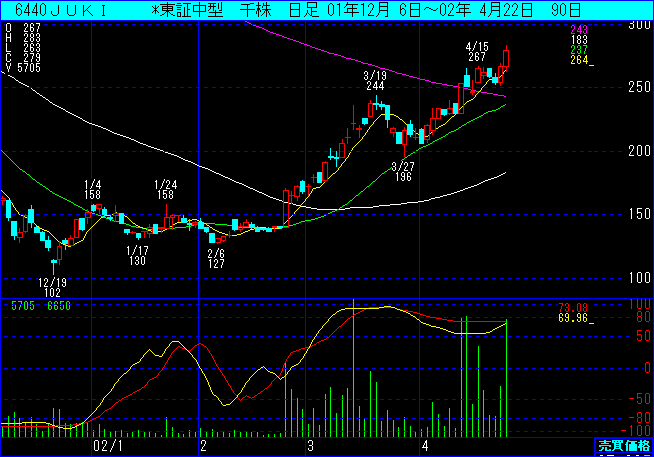Click the magenta moving average value 243
Screen dimensions: 654x457
(579, 30)
